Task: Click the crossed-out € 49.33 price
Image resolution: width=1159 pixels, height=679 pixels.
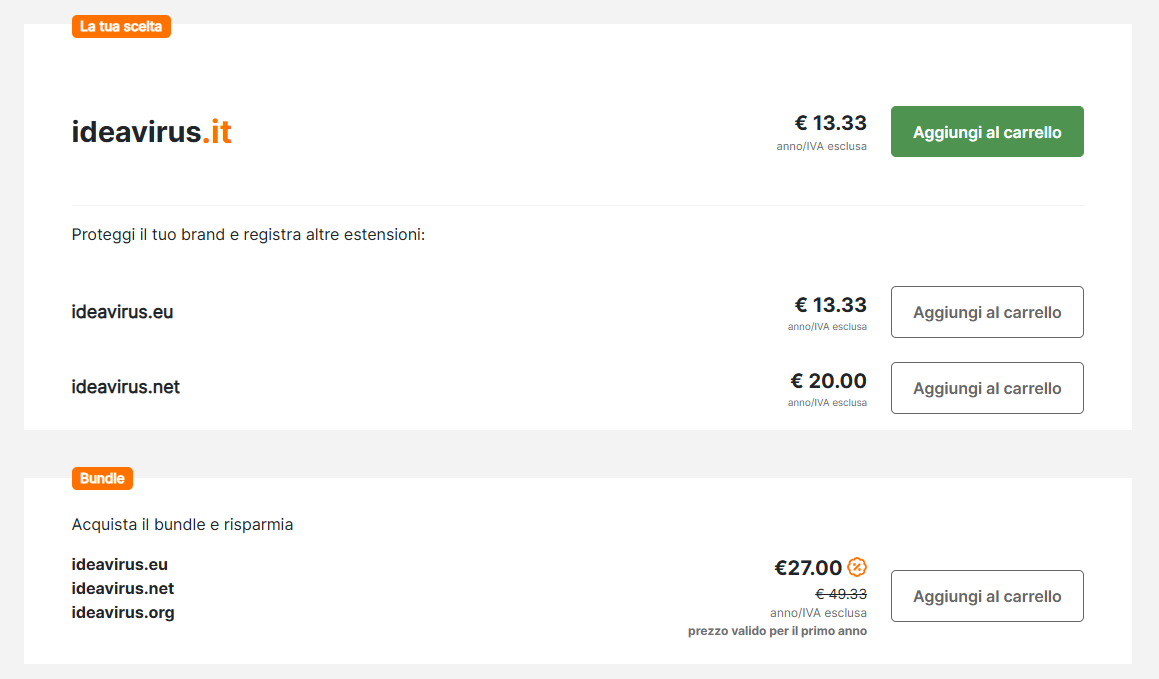Action: coord(841,594)
